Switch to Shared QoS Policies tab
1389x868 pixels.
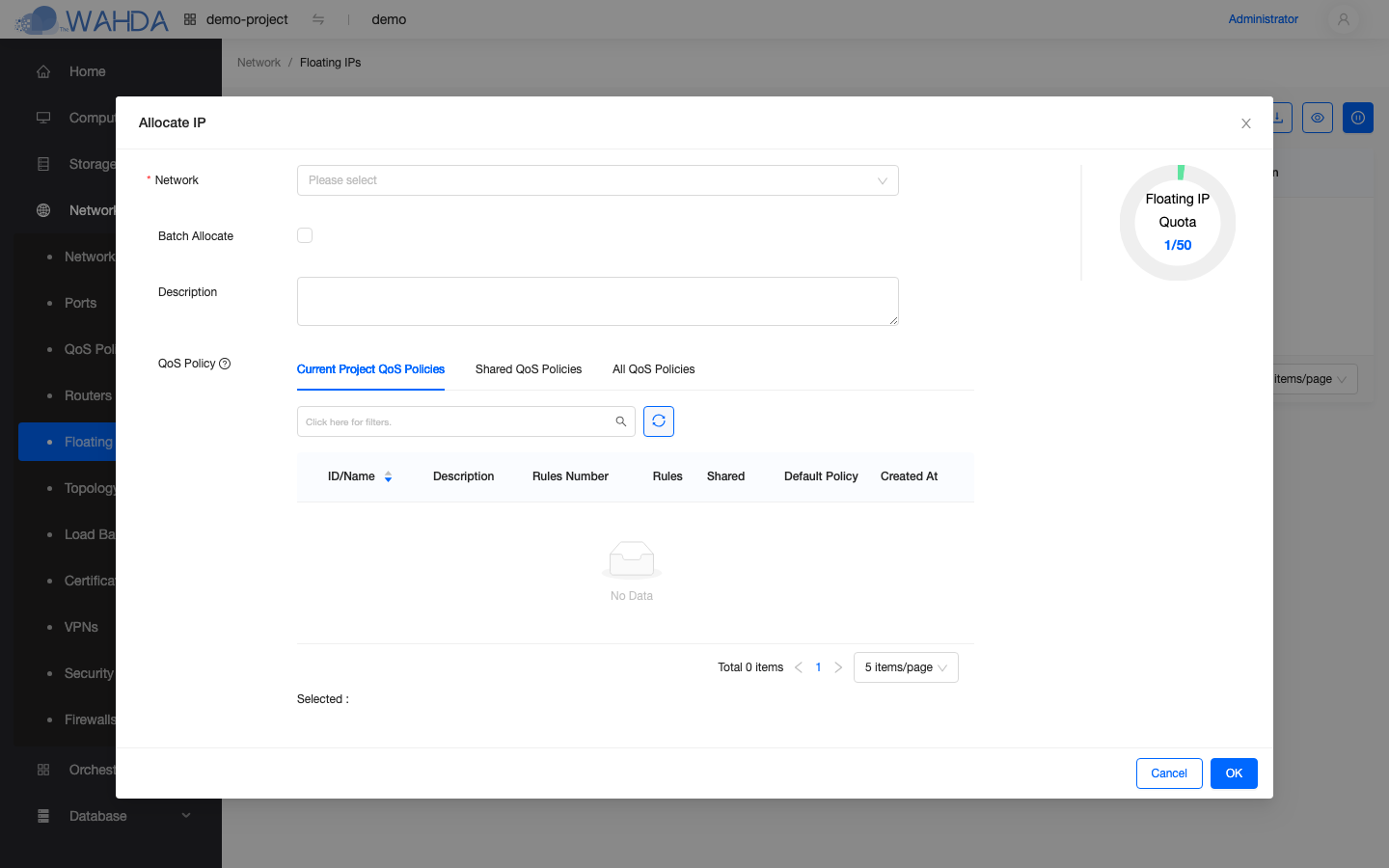529,369
